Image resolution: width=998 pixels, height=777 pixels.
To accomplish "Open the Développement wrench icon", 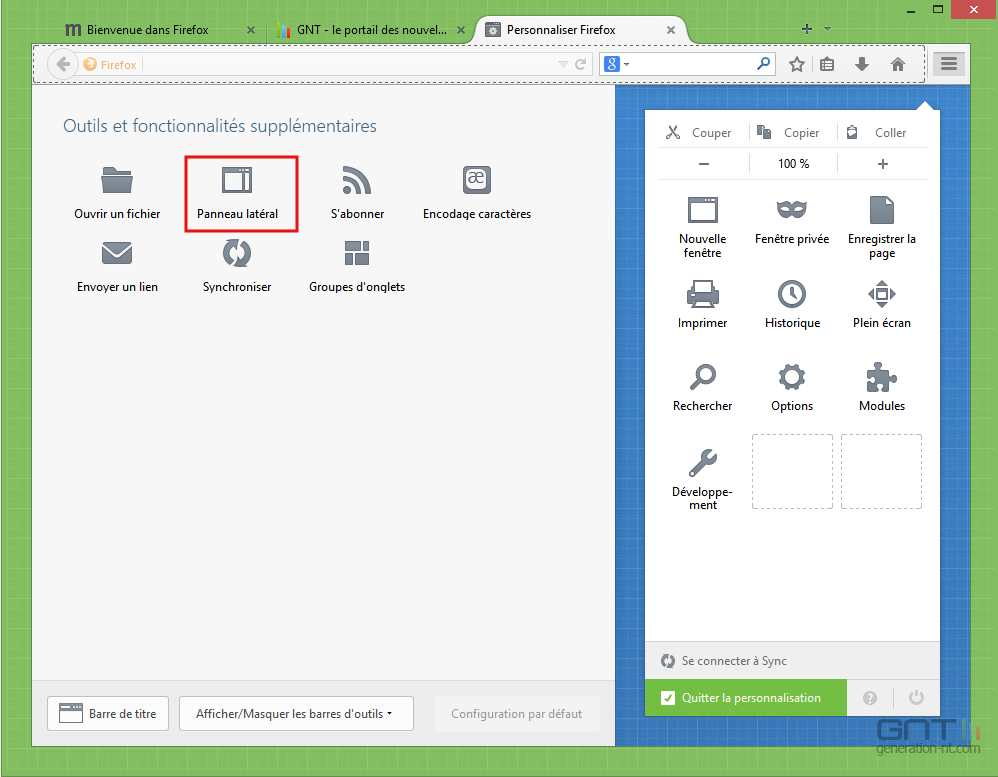I will click(703, 463).
